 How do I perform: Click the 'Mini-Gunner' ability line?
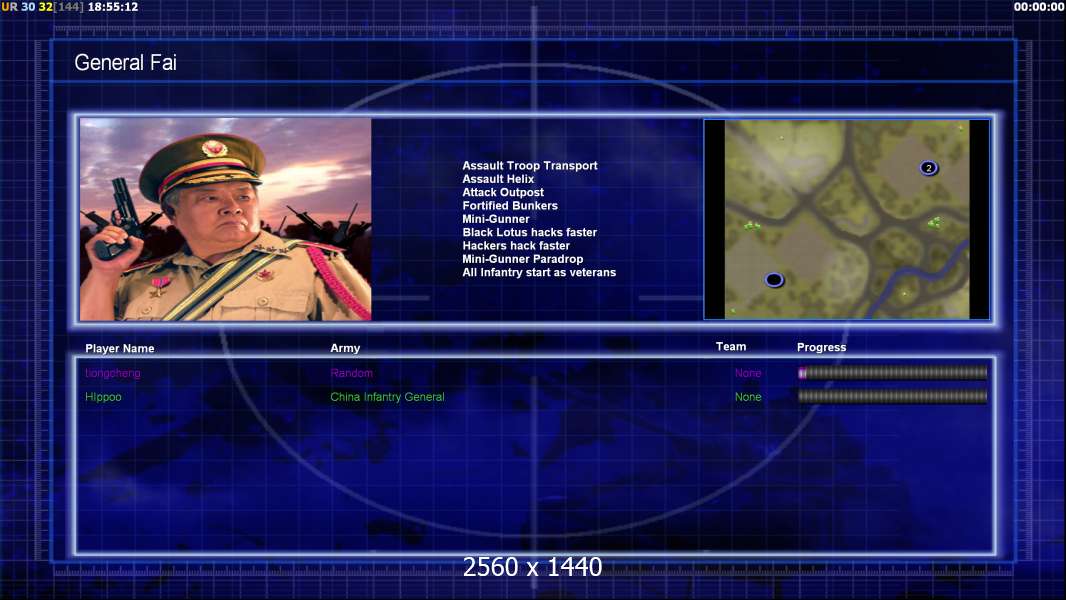pos(496,219)
